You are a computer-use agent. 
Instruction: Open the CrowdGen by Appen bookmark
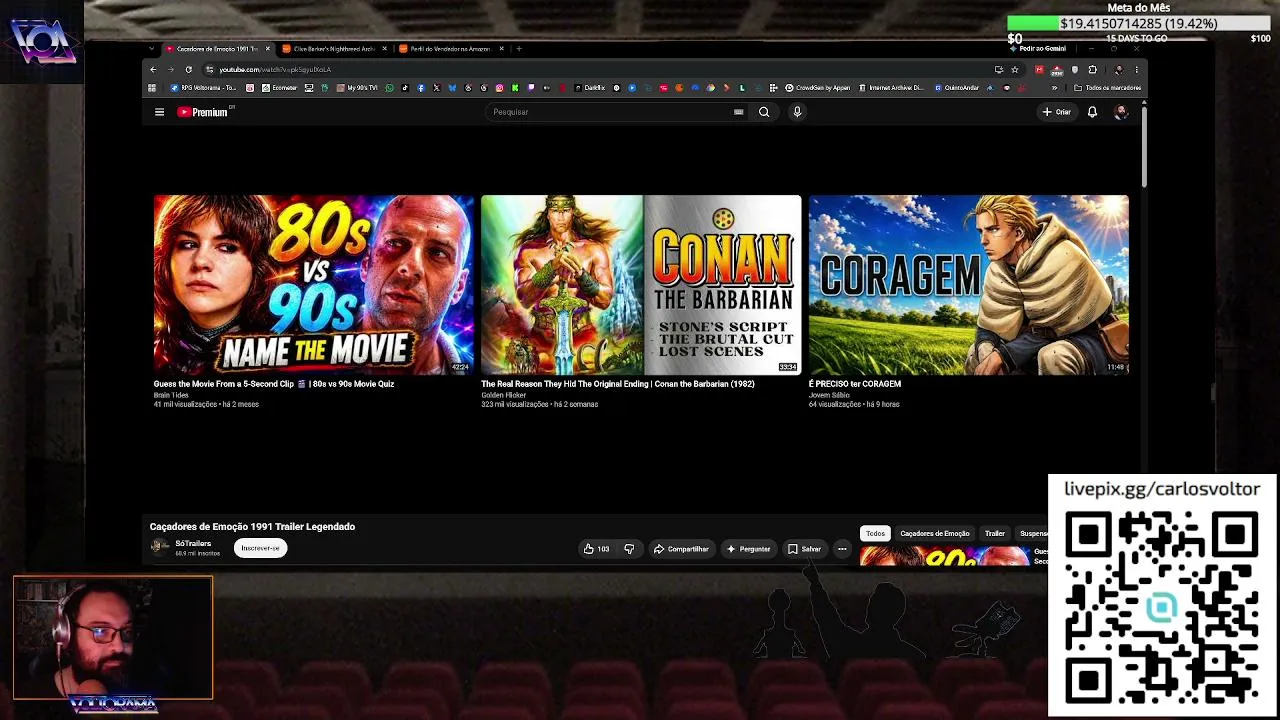[x=818, y=88]
